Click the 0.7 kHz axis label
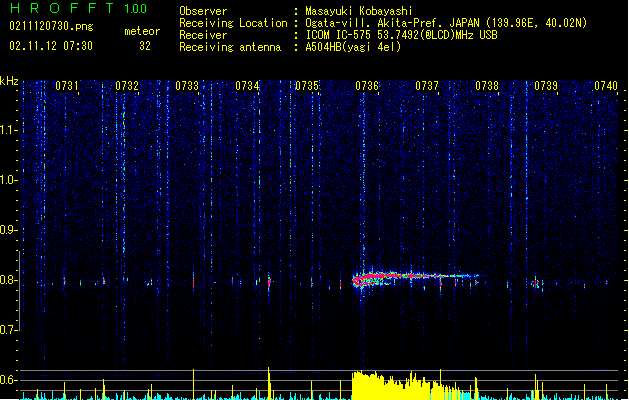This screenshot has width=629, height=400. pos(8,330)
